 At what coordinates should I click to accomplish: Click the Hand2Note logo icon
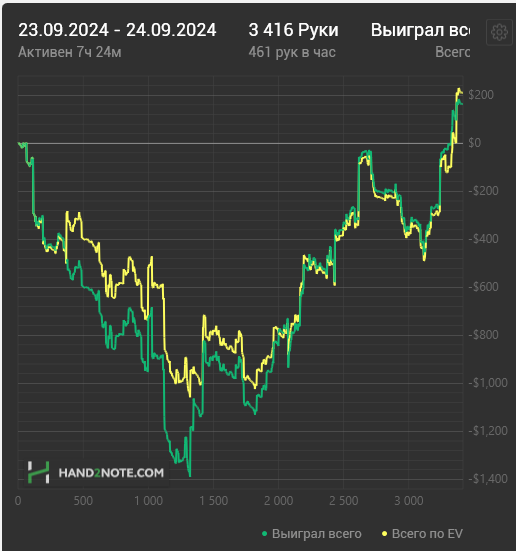coord(38,472)
